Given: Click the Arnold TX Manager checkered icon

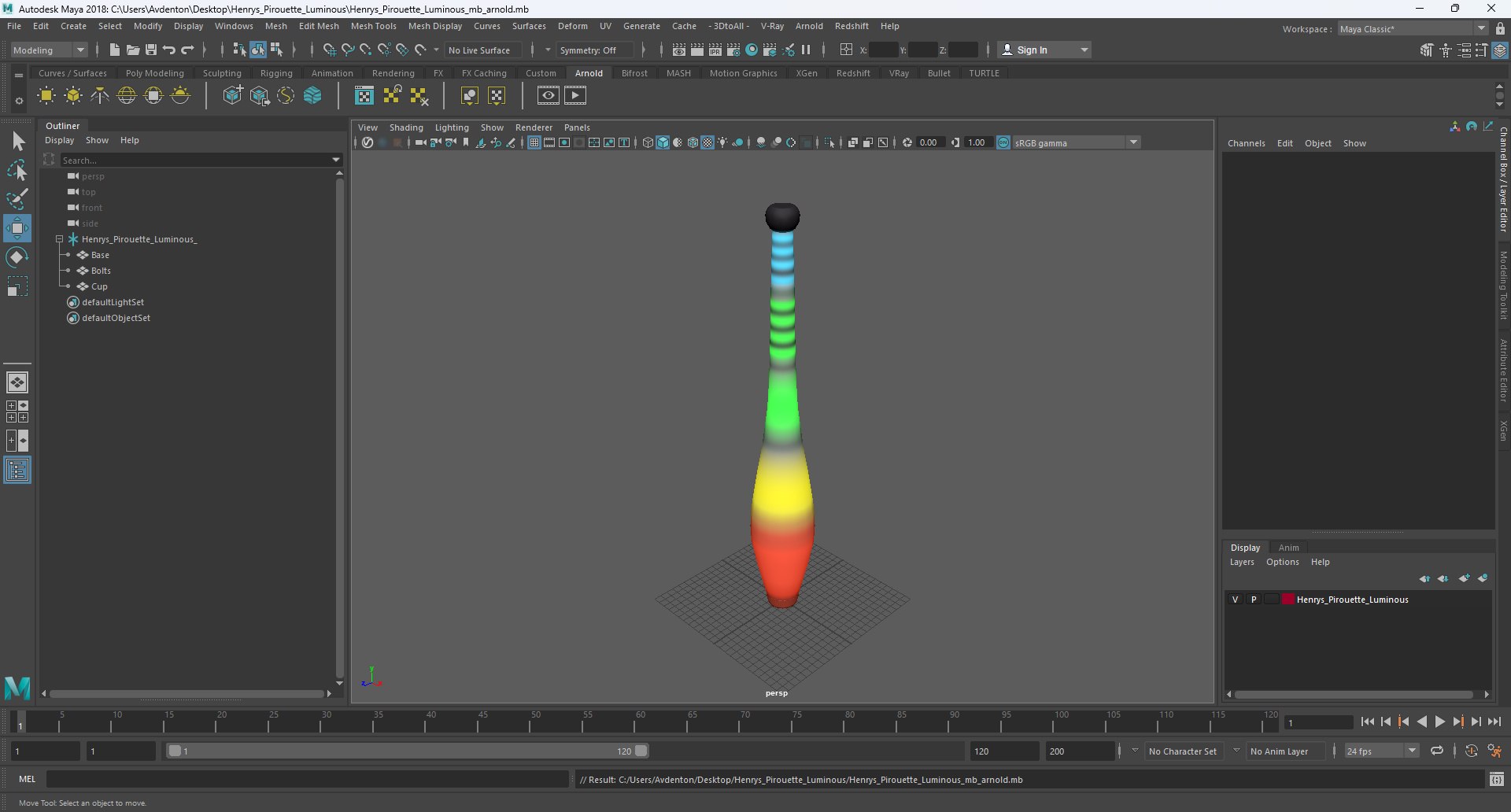Looking at the screenshot, I should (364, 96).
